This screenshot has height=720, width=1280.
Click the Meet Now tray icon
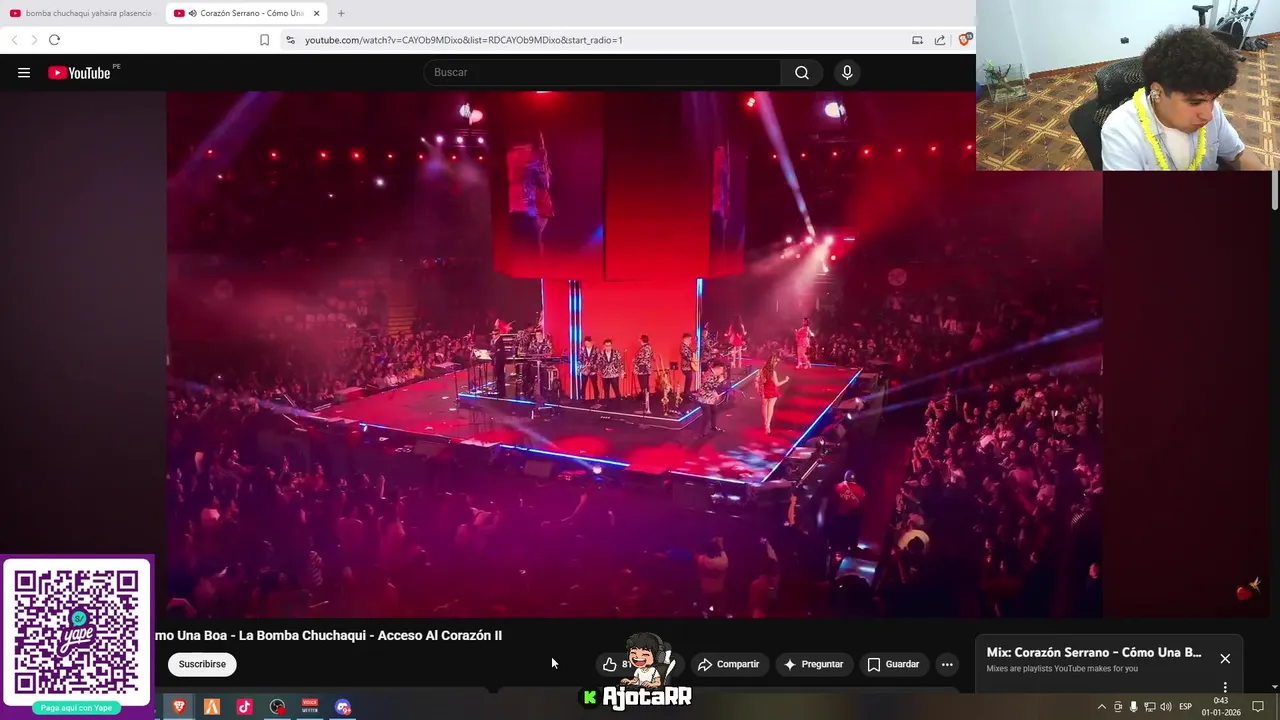(x=1118, y=707)
